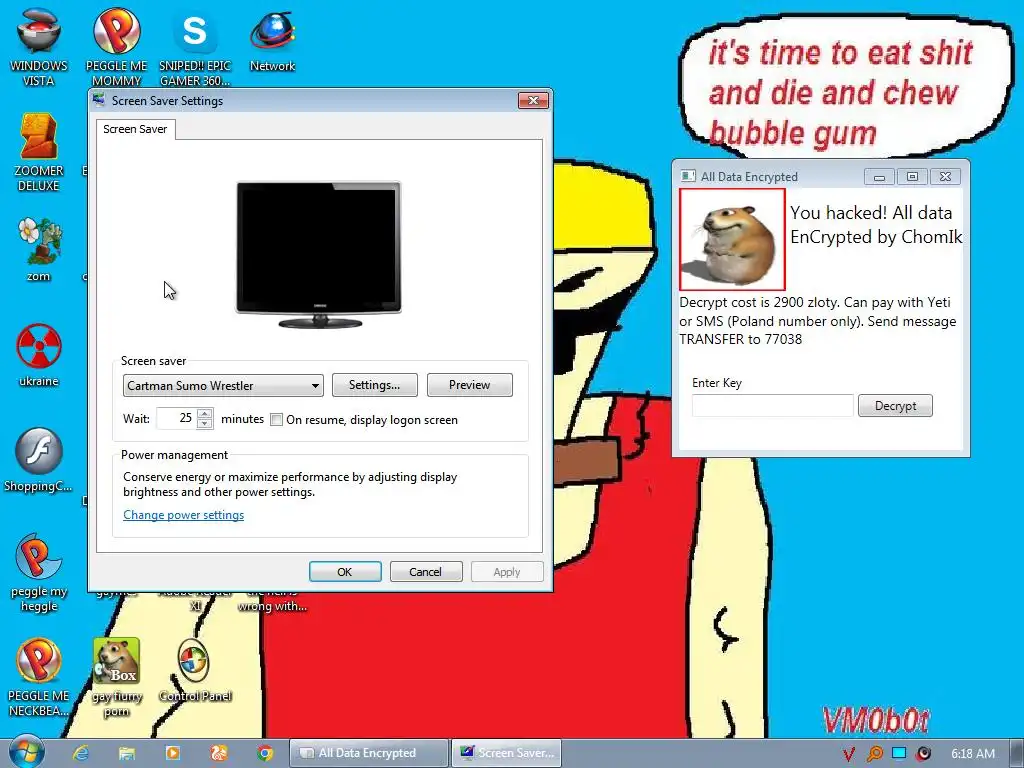Close the Screen Saver Settings window

point(534,100)
